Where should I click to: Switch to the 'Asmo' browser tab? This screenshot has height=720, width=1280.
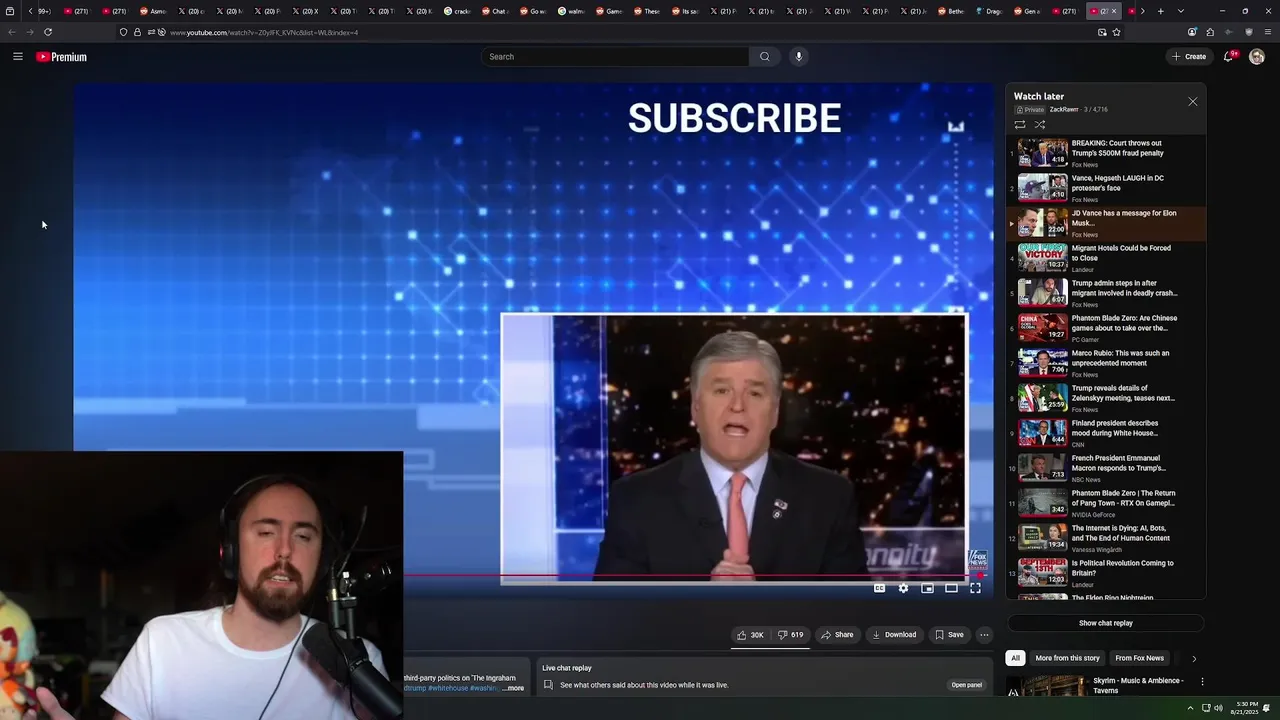tap(153, 11)
